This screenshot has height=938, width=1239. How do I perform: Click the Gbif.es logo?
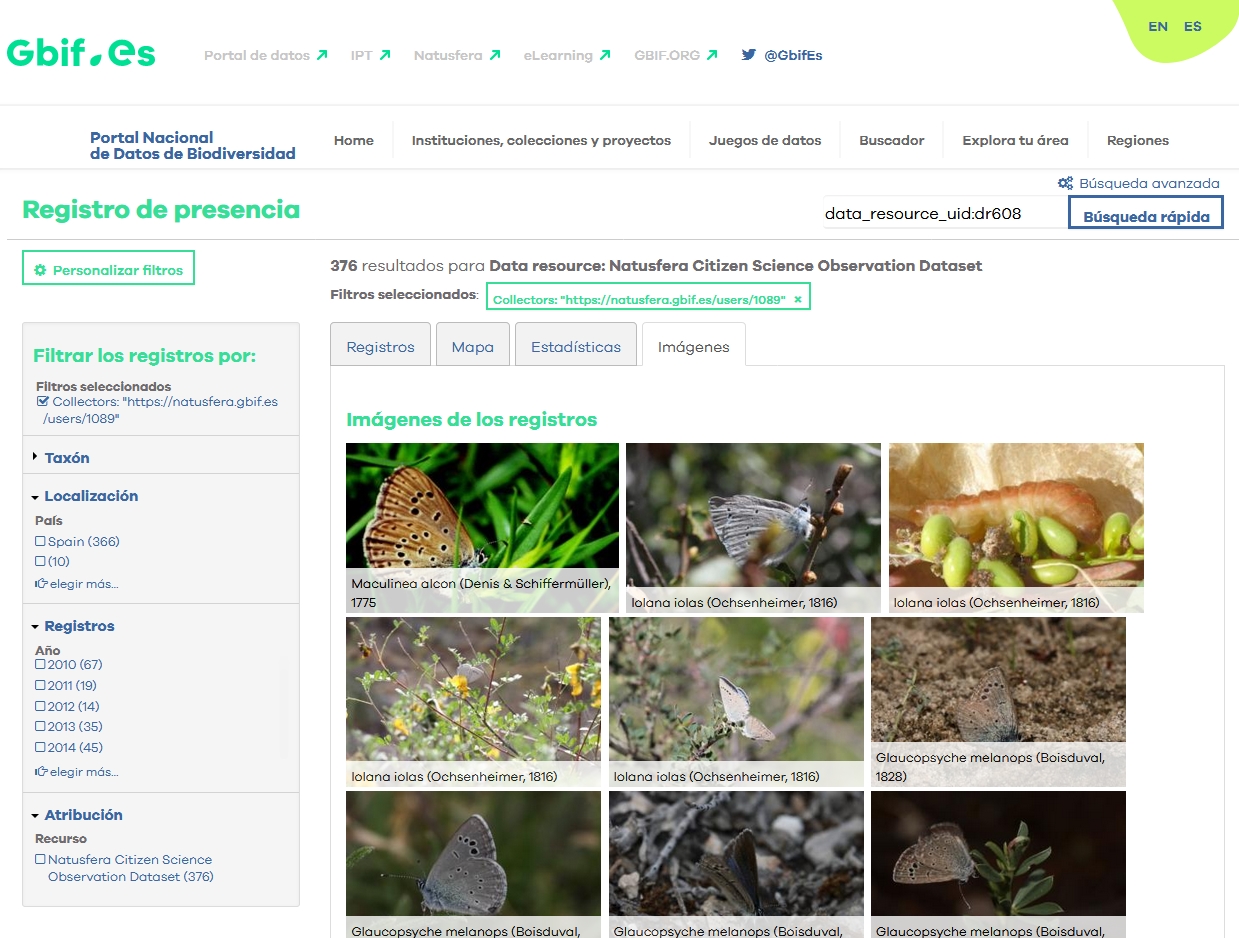click(x=81, y=53)
